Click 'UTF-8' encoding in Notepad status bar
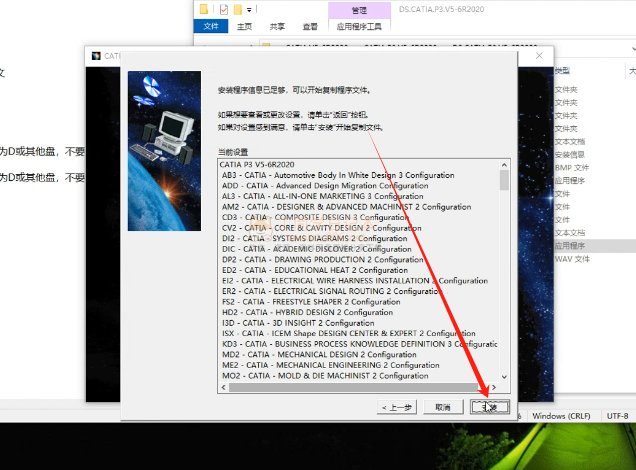 click(x=617, y=416)
